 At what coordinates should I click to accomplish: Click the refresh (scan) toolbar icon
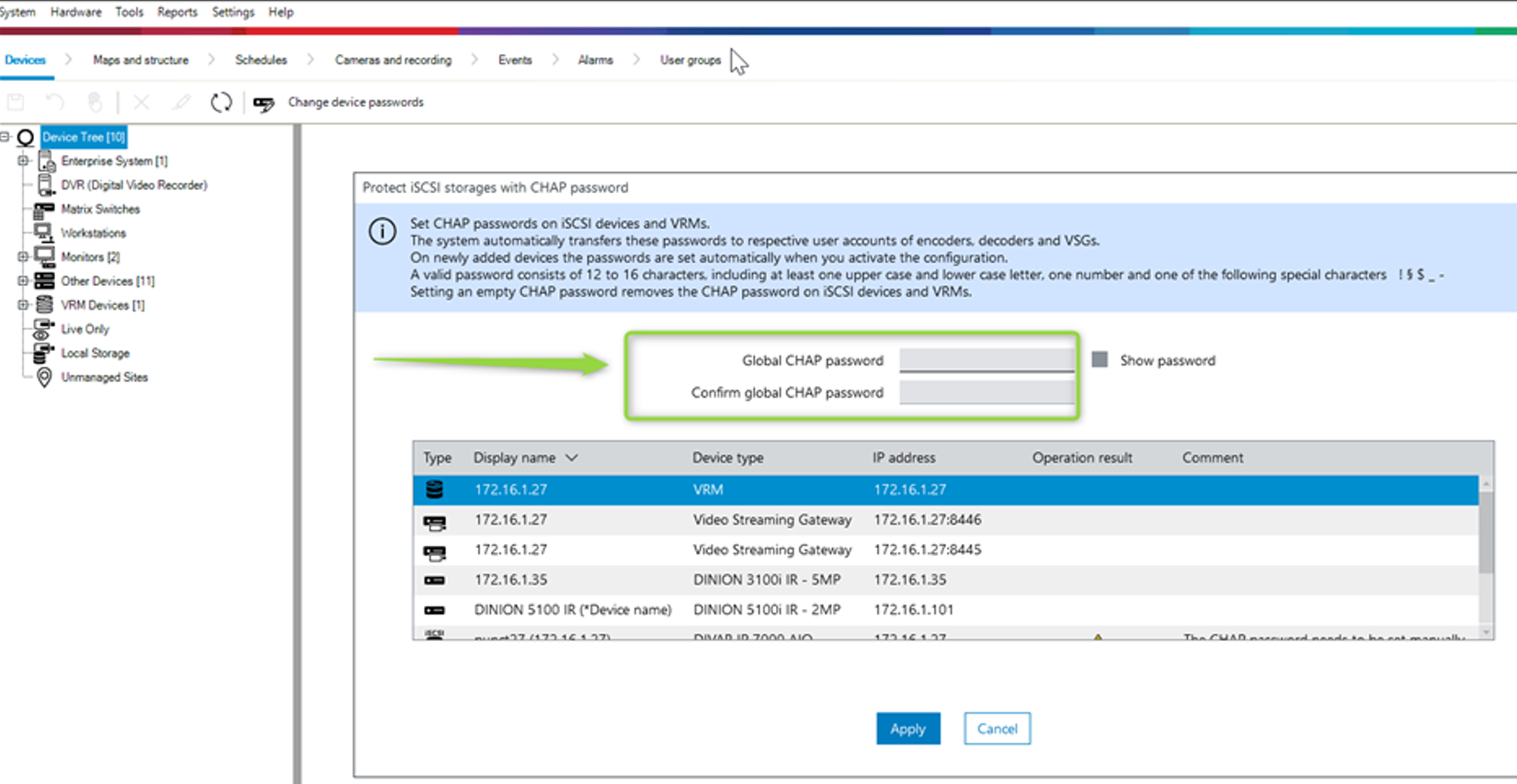click(221, 102)
